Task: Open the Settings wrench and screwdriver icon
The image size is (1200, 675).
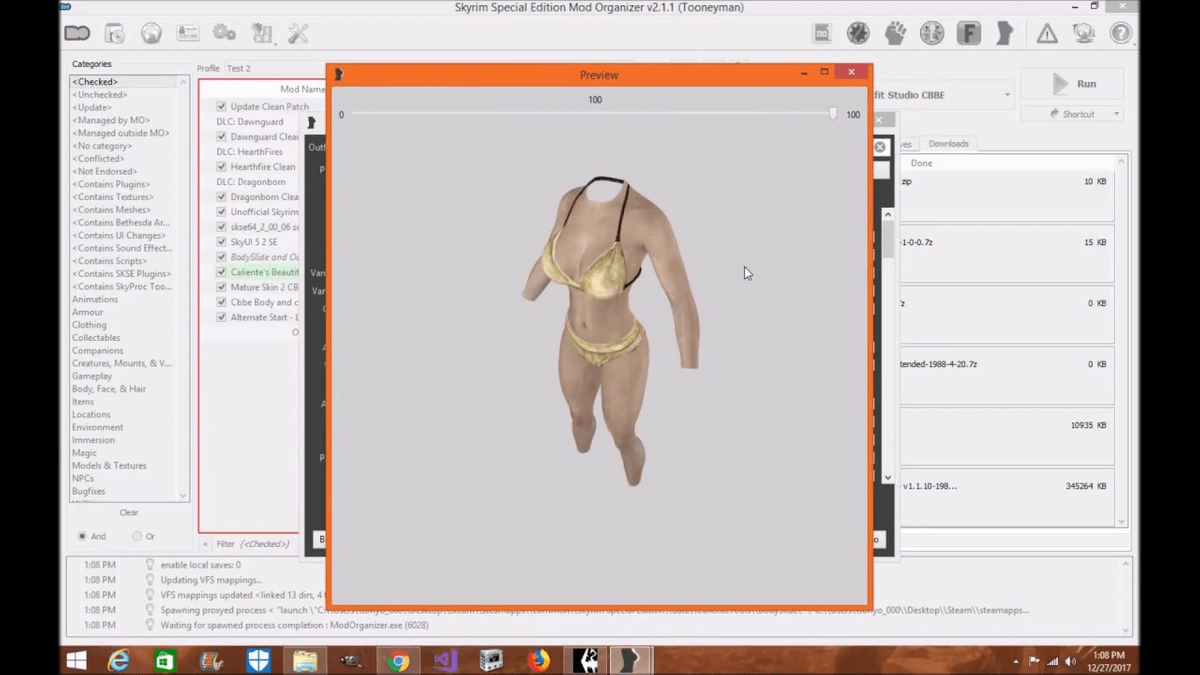Action: pos(298,34)
